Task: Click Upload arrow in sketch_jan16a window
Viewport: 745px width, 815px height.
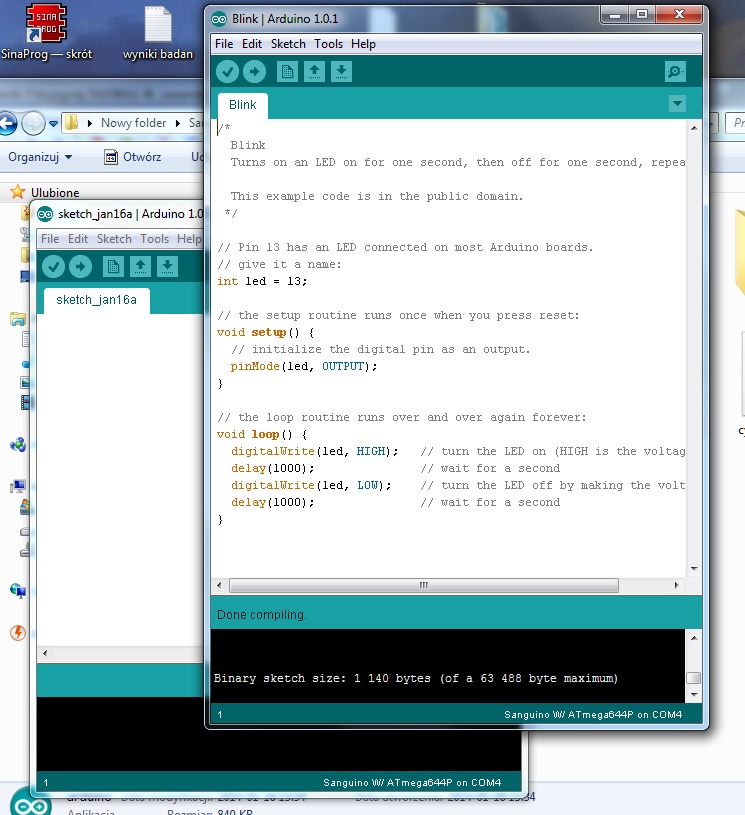Action: (x=80, y=267)
